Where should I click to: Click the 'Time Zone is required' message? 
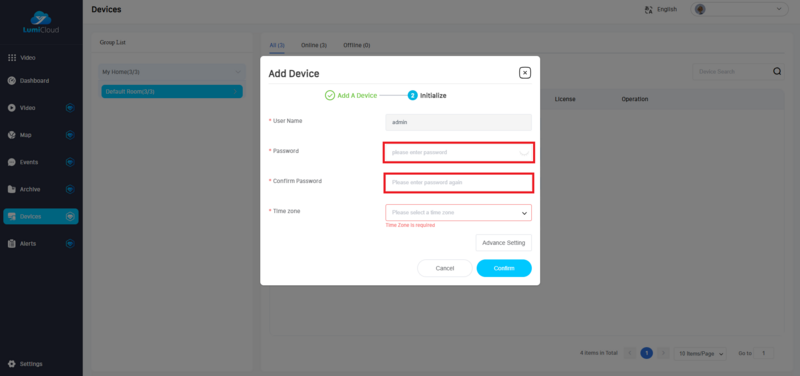pyautogui.click(x=410, y=225)
